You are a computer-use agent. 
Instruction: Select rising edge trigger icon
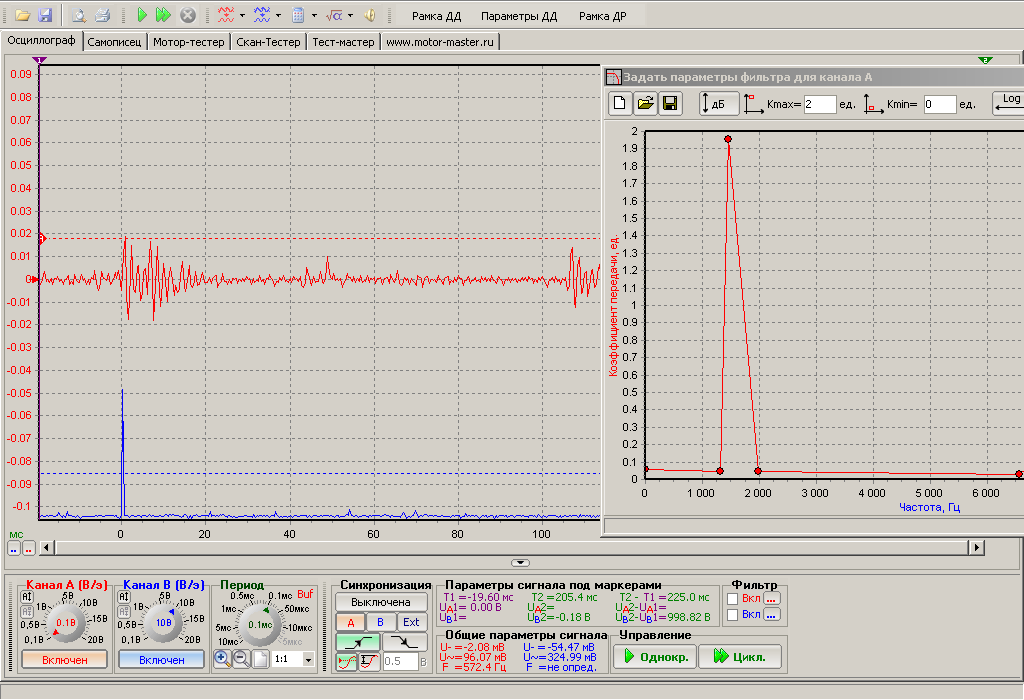point(358,643)
